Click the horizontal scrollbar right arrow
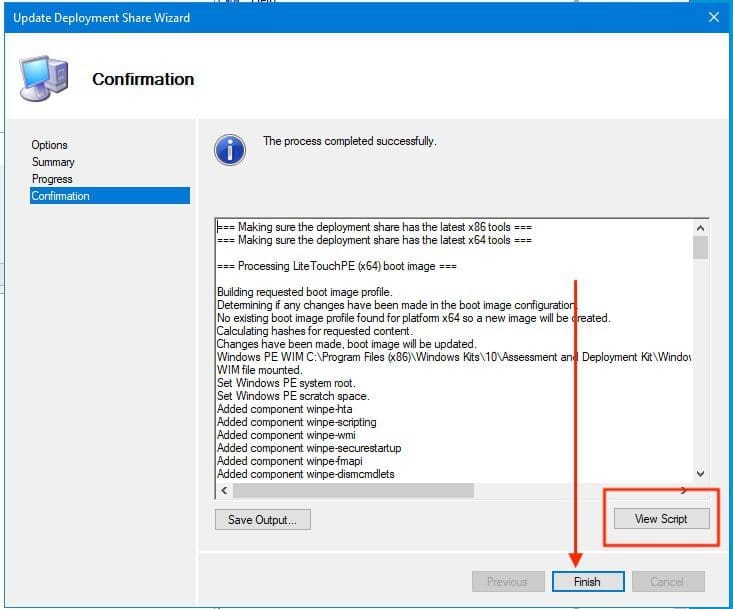Screen dimensions: 733x609 684,490
